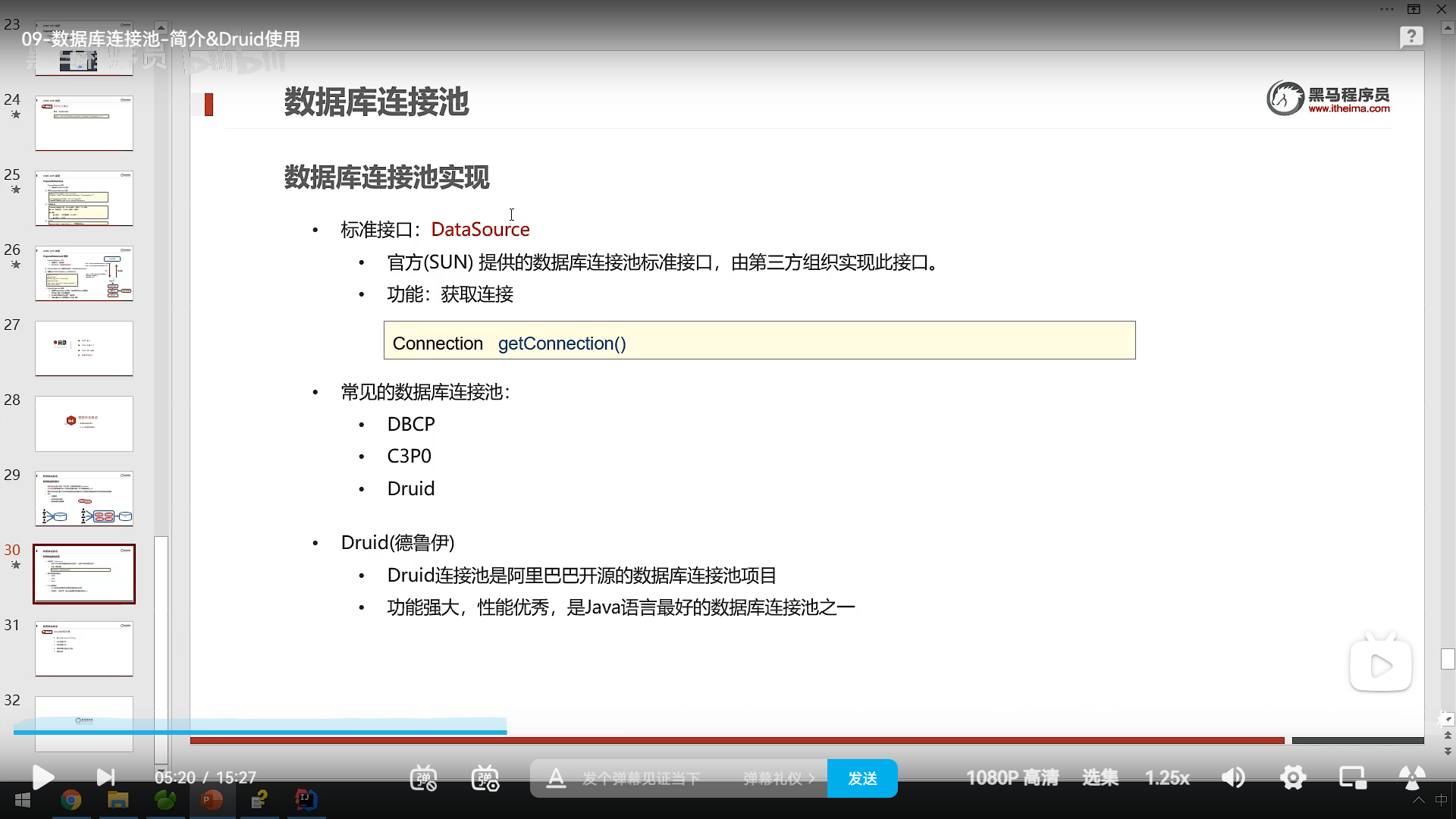Open the danmaku etiquette link
Viewport: 1456px width, 819px height.
point(778,779)
